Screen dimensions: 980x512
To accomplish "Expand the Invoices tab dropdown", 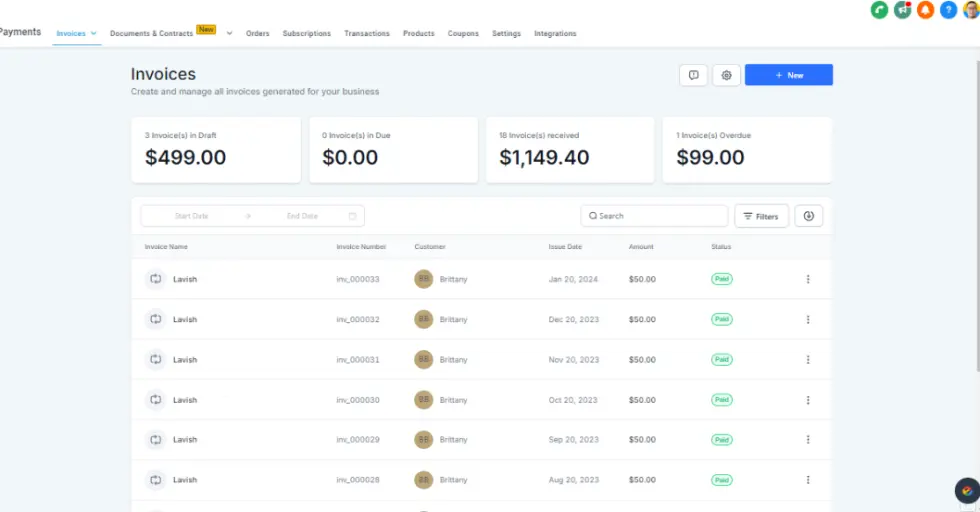I will click(x=94, y=33).
